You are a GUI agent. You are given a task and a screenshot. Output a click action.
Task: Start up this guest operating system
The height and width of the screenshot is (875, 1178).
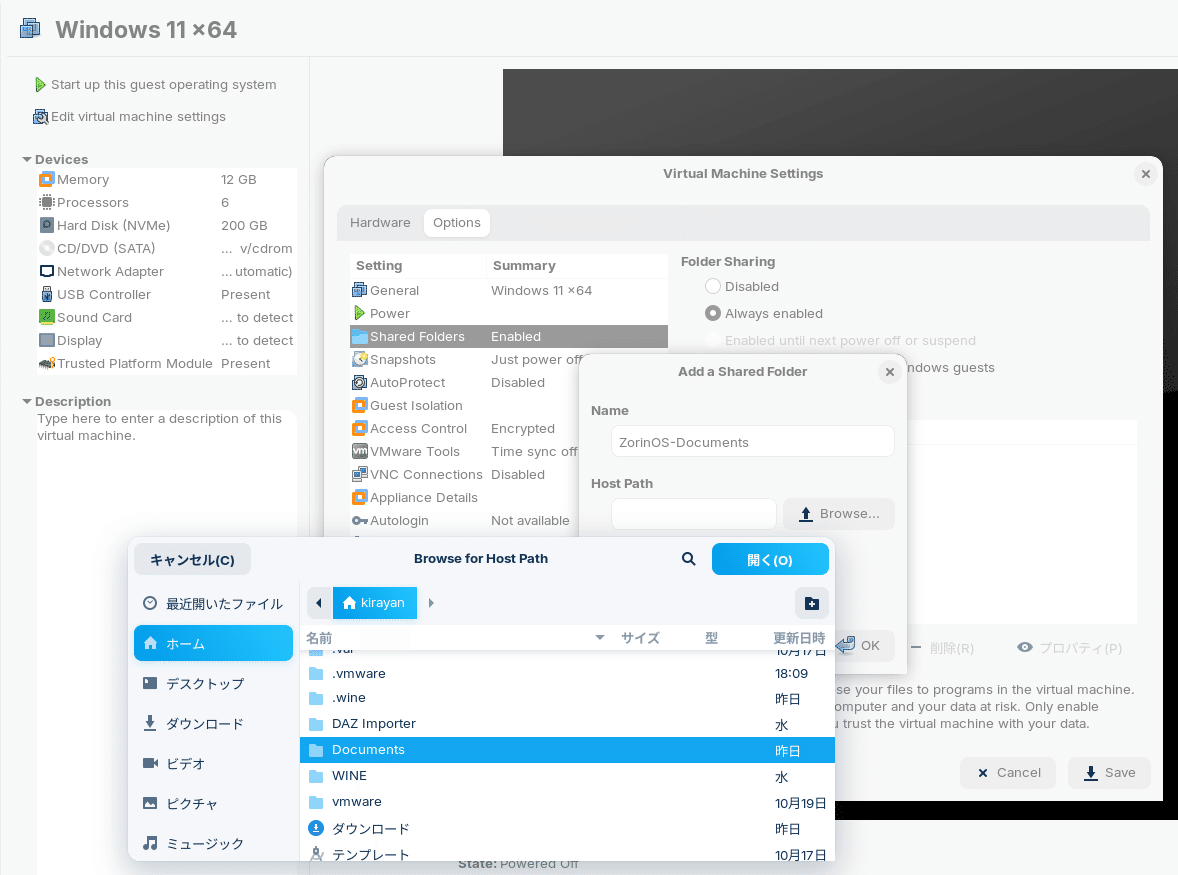(x=165, y=84)
